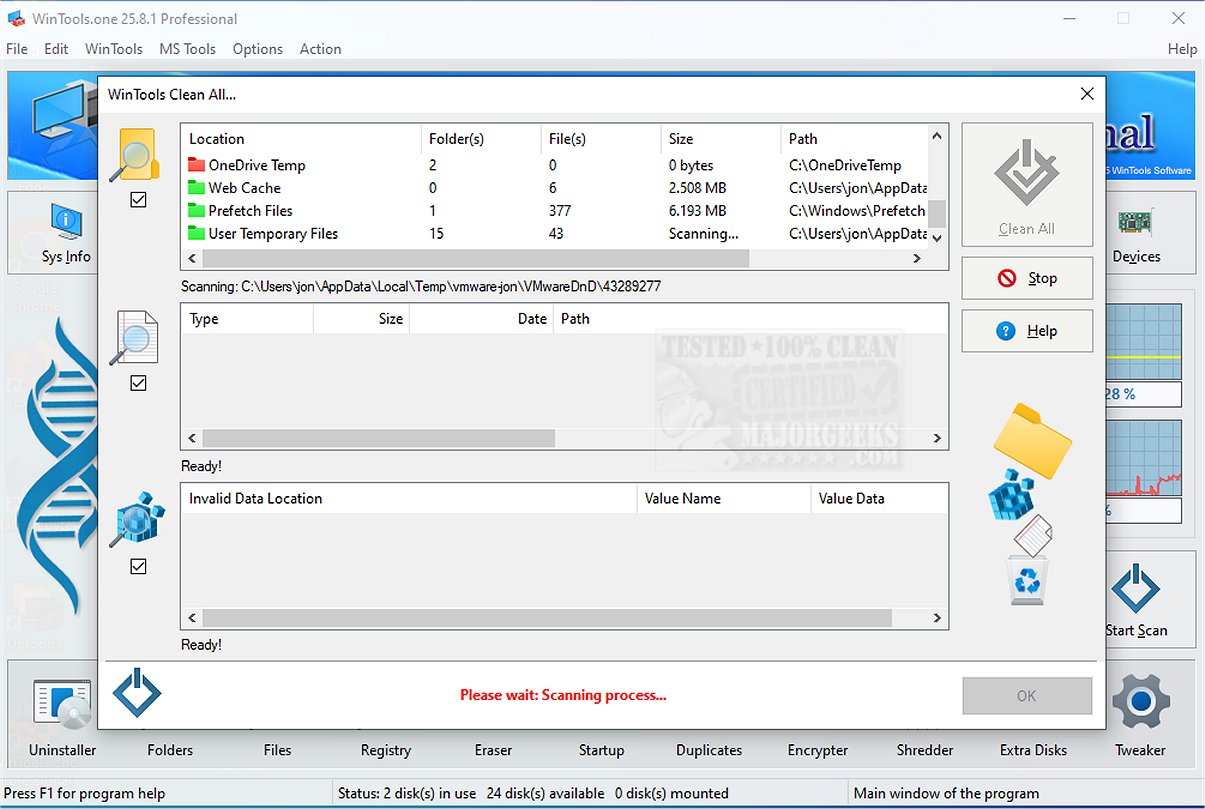Sort by the File(s) column header
Image resolution: width=1205 pixels, height=809 pixels.
[601, 139]
